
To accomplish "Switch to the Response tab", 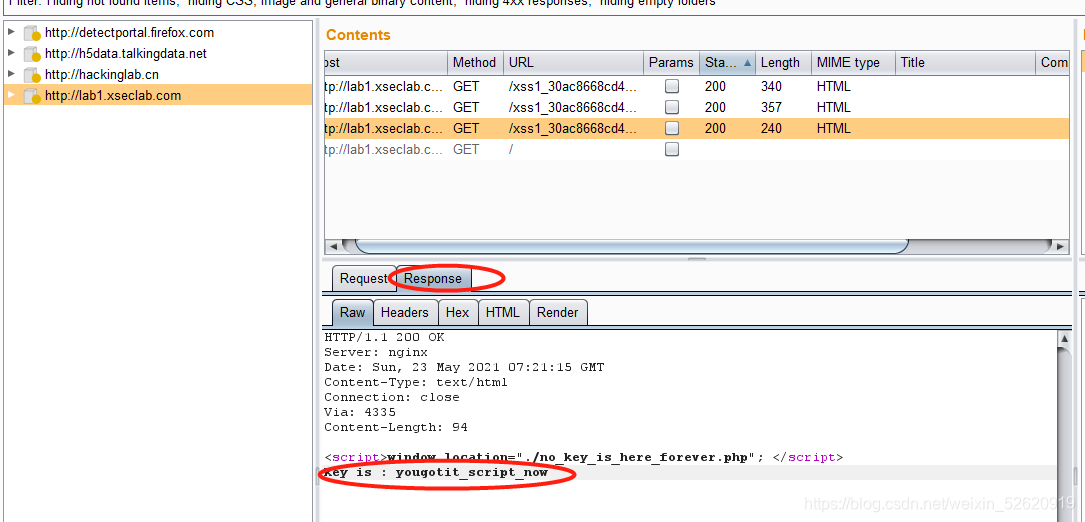I will 433,278.
